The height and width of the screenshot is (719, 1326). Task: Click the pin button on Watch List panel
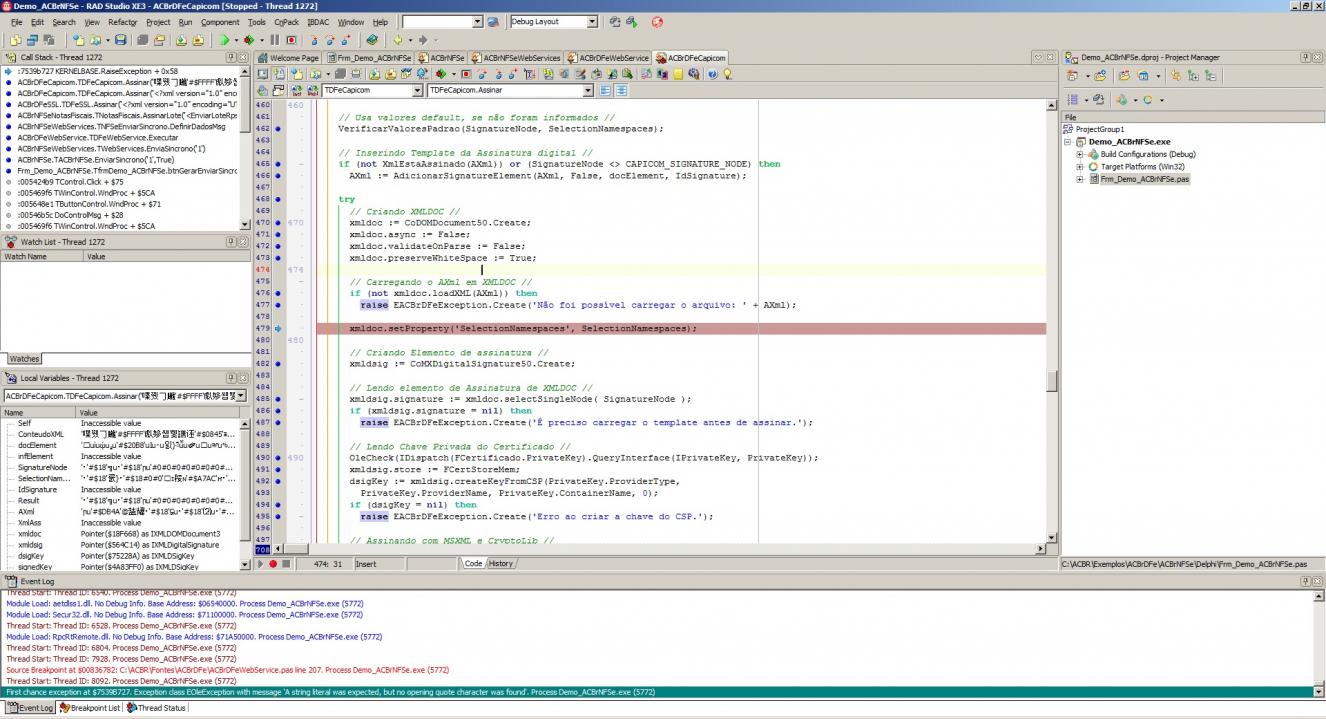(x=230, y=242)
